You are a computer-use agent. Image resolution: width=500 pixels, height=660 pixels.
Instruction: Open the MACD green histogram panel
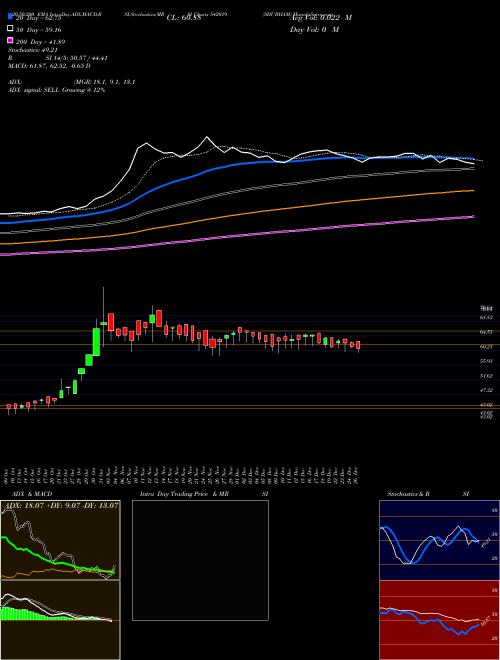[x=60, y=620]
